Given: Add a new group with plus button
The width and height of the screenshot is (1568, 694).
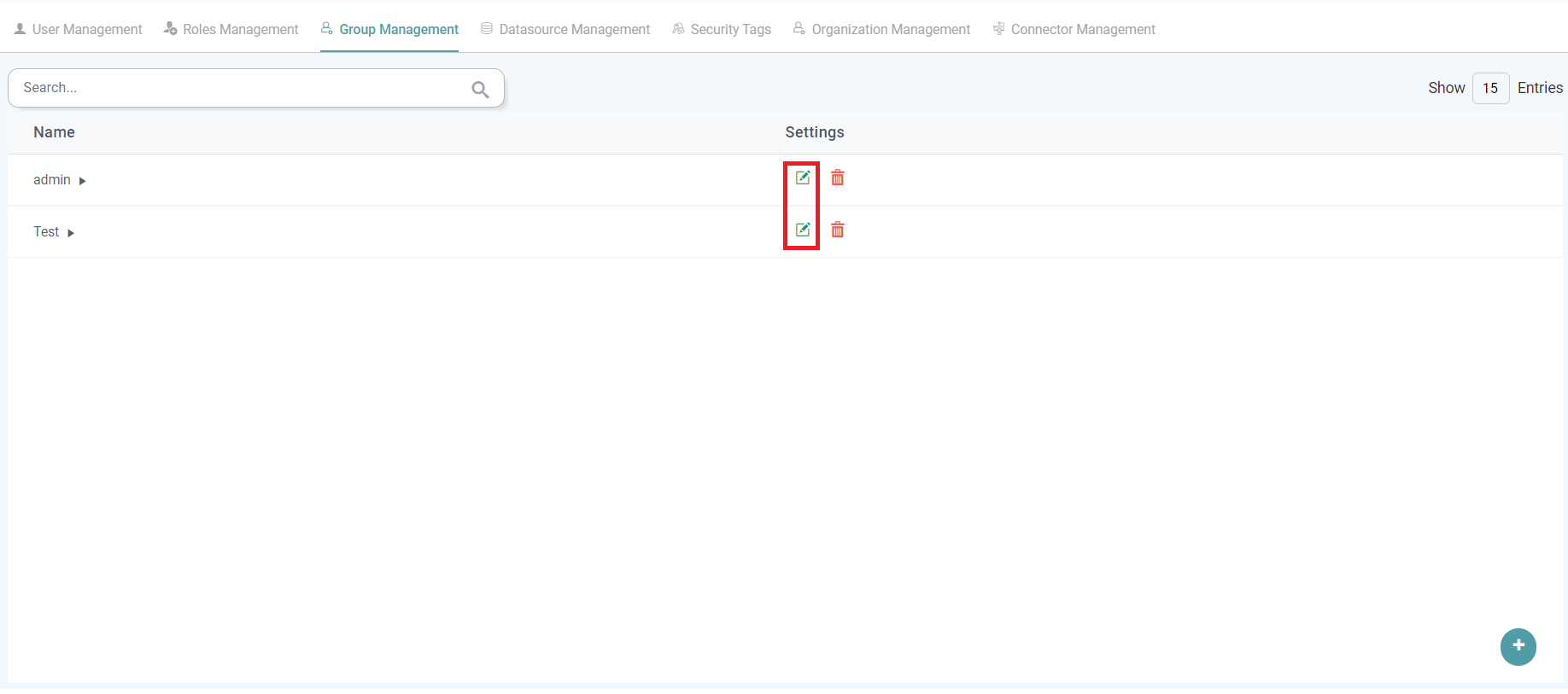Looking at the screenshot, I should [x=1518, y=646].
